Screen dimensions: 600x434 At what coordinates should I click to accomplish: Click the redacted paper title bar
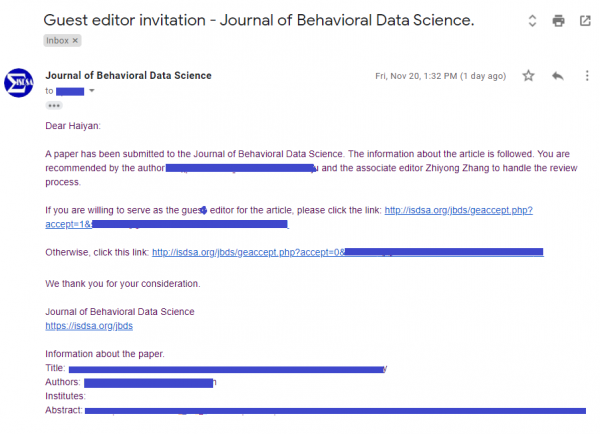227,369
